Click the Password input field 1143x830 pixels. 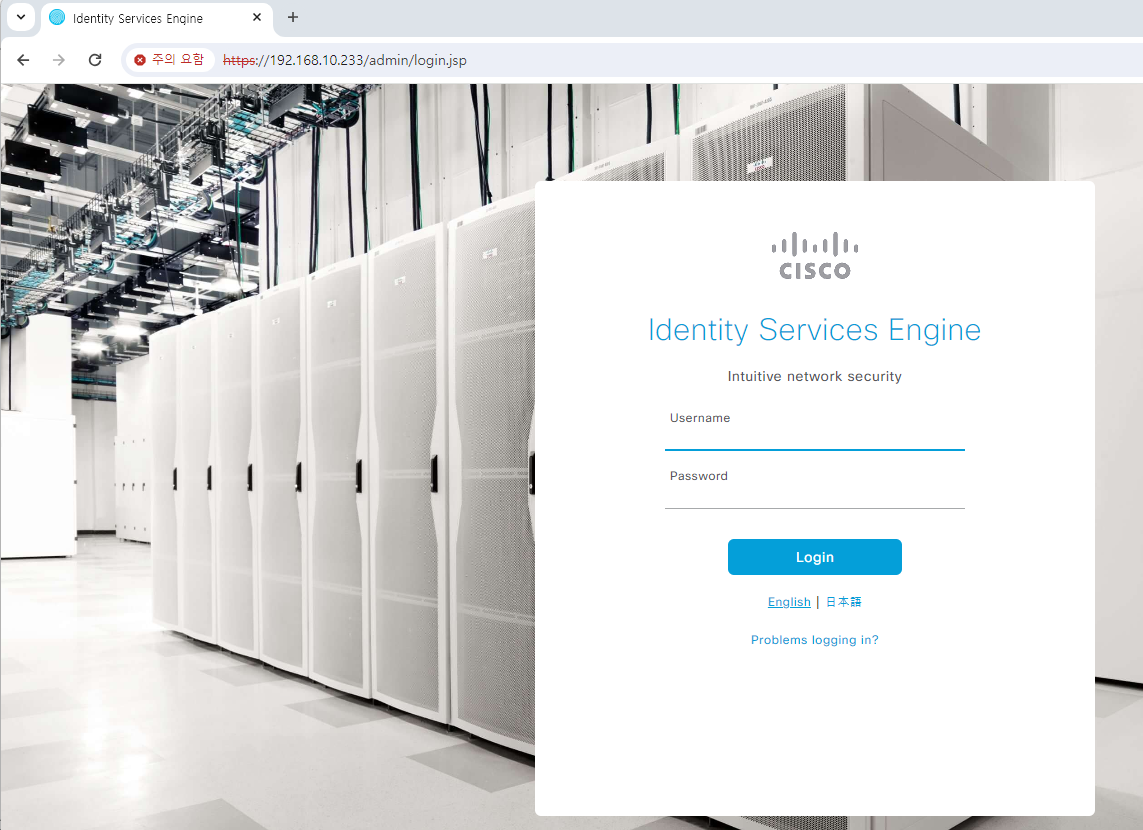coord(814,496)
